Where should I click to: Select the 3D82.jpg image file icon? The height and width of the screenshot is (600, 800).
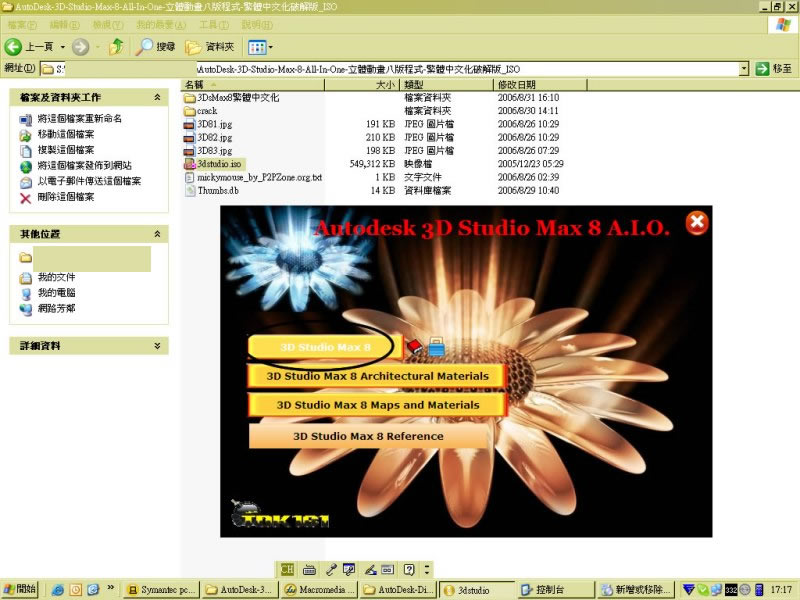click(x=189, y=137)
